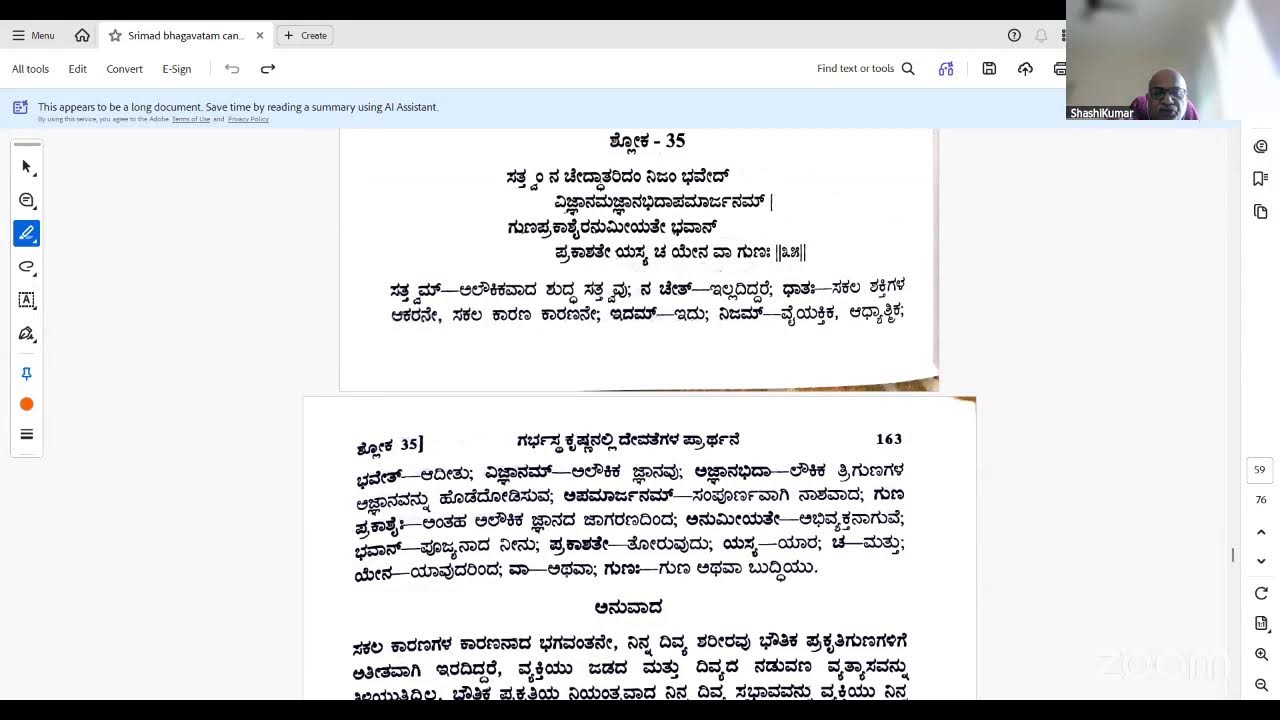Open the Help question-mark icon
1280x720 pixels.
pyautogui.click(x=1014, y=35)
